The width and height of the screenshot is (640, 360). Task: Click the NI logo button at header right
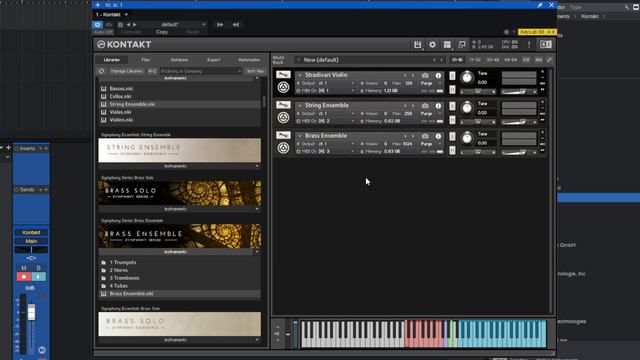546,44
